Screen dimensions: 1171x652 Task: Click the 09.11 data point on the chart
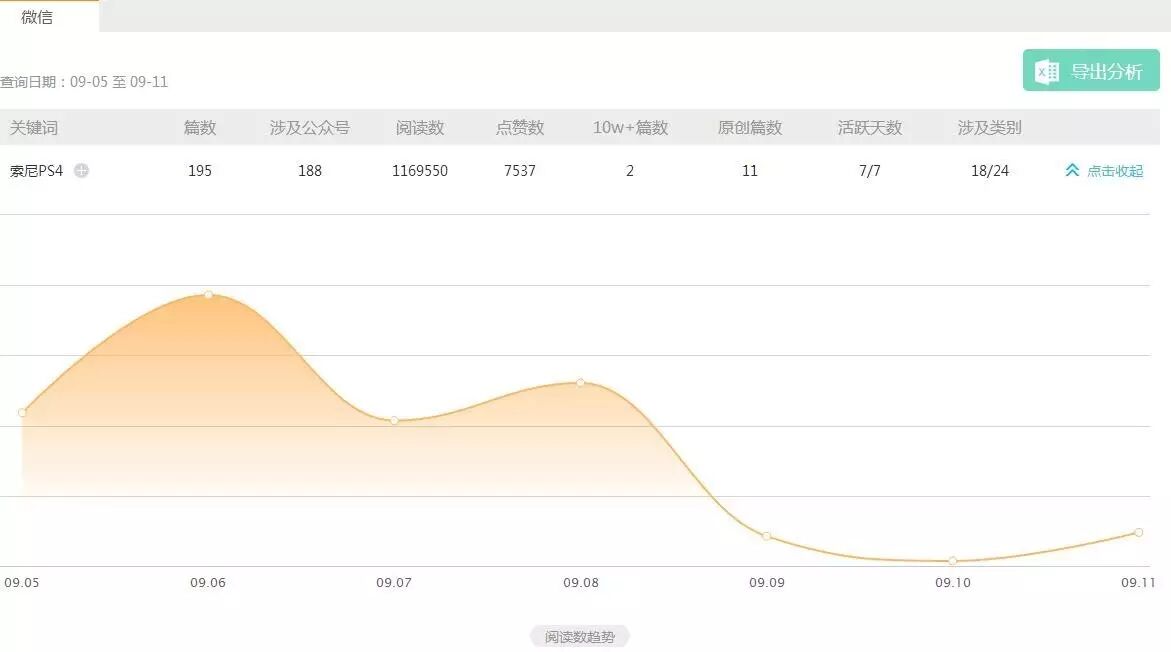click(x=1138, y=532)
